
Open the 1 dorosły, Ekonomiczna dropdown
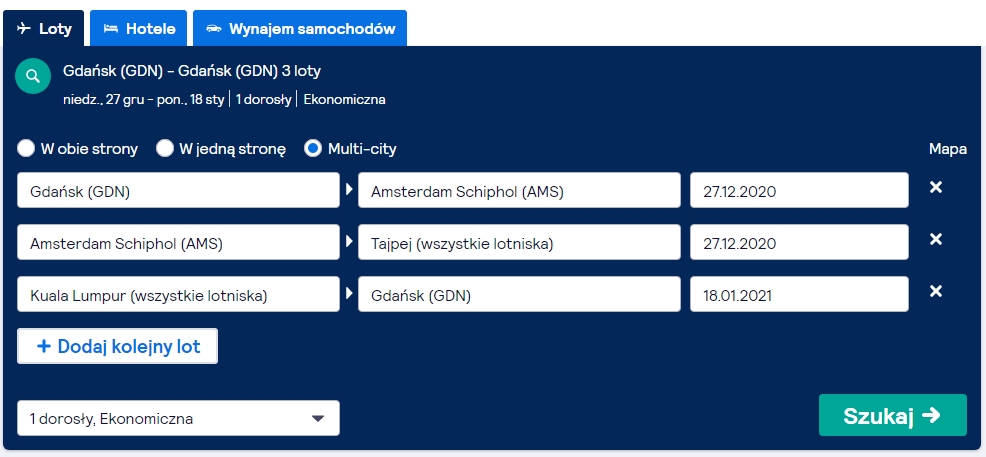pos(179,418)
